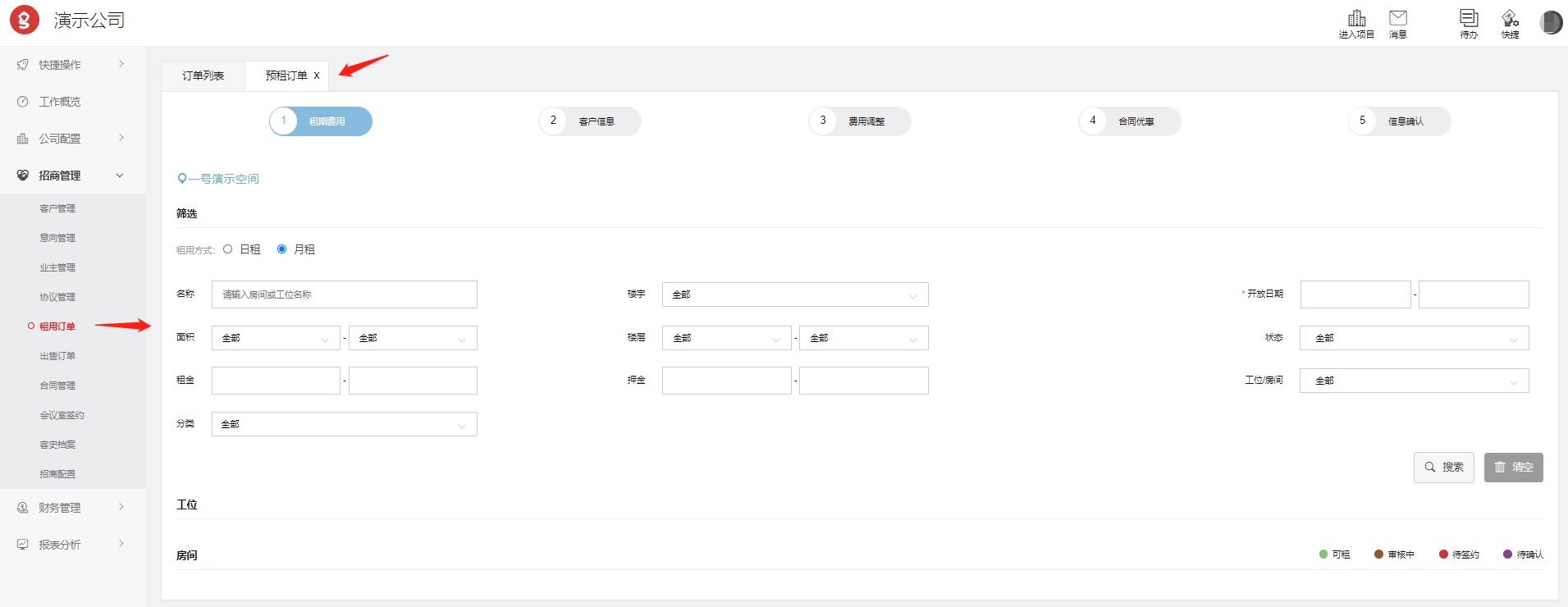Close the 预租订单 tab with the x

point(317,75)
